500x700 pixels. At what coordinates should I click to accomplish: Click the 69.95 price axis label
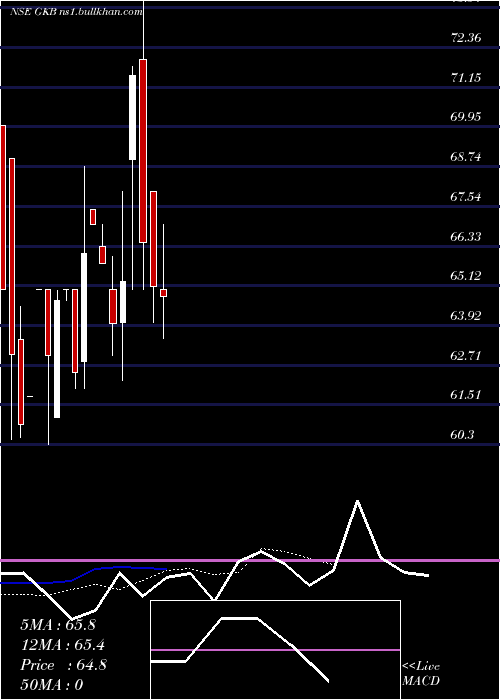tap(467, 117)
